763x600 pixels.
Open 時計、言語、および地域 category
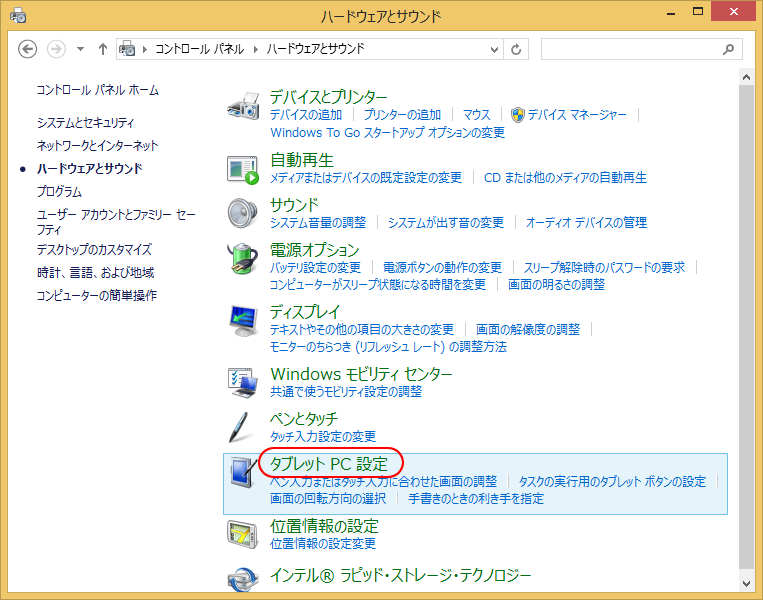96,273
